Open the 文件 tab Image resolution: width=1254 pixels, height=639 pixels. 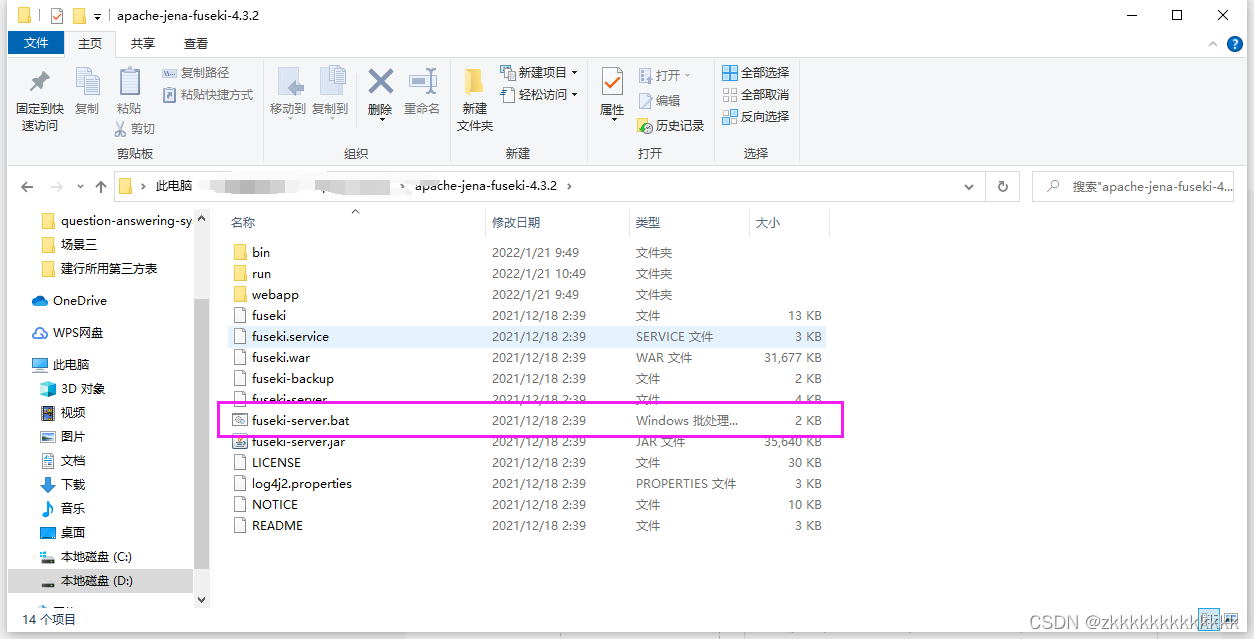[x=36, y=43]
